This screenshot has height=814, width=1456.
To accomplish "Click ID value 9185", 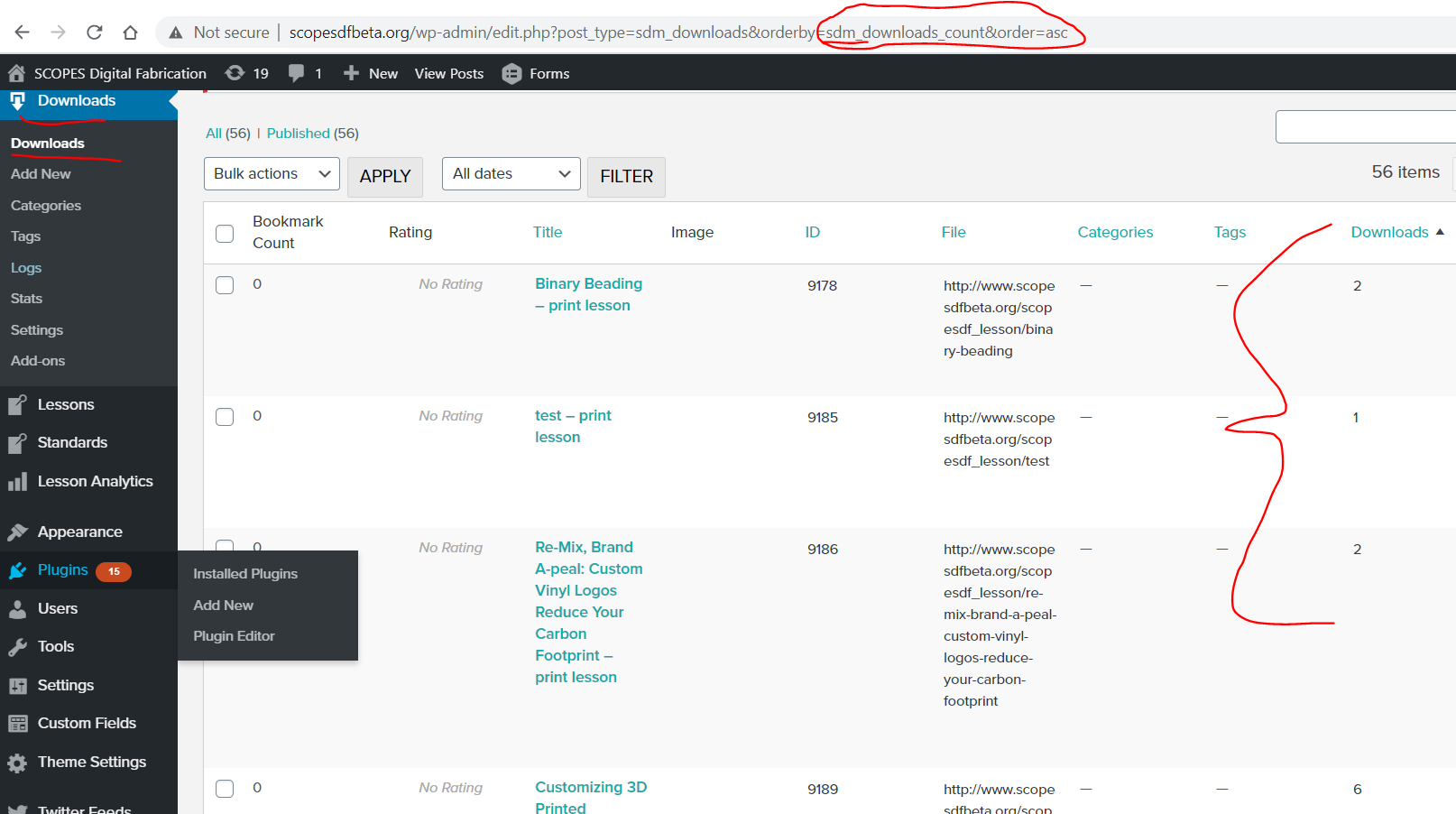I will click(x=823, y=418).
